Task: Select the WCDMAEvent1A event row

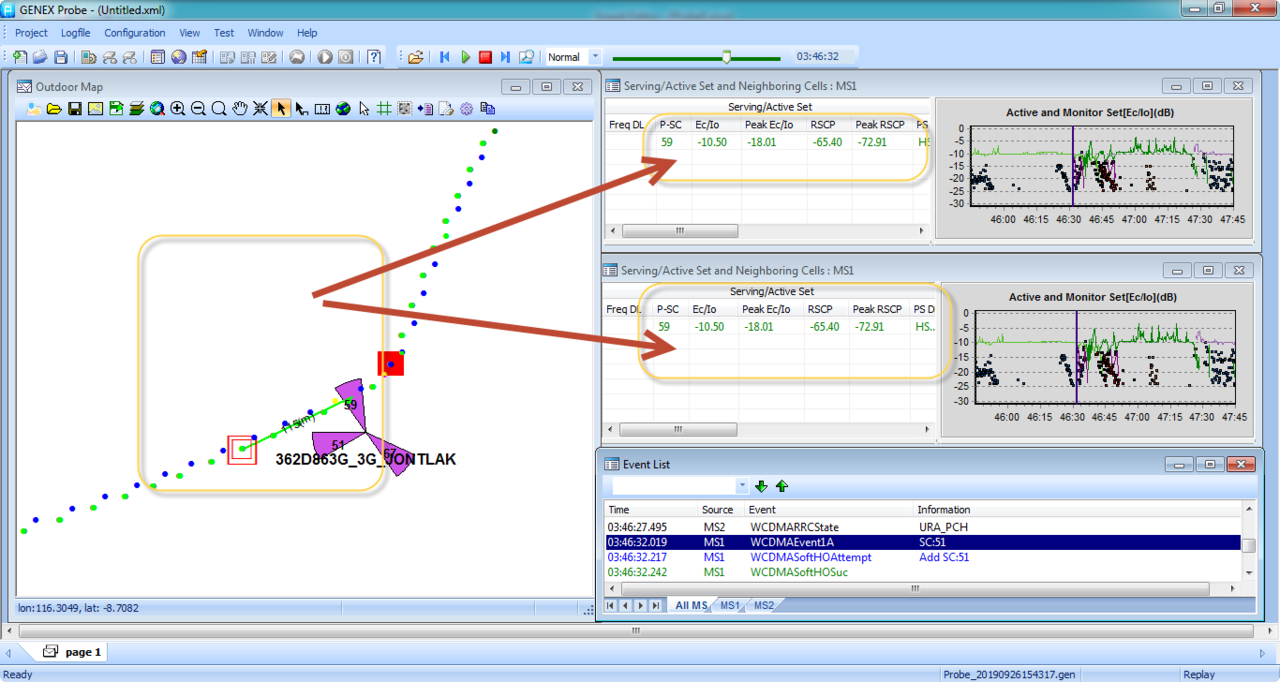Action: click(x=922, y=542)
